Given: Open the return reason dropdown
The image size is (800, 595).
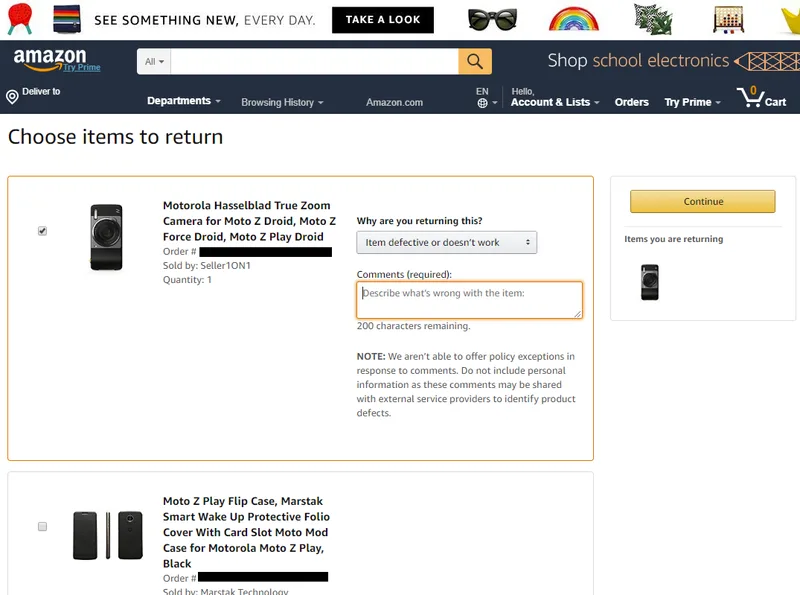Looking at the screenshot, I should tap(446, 242).
